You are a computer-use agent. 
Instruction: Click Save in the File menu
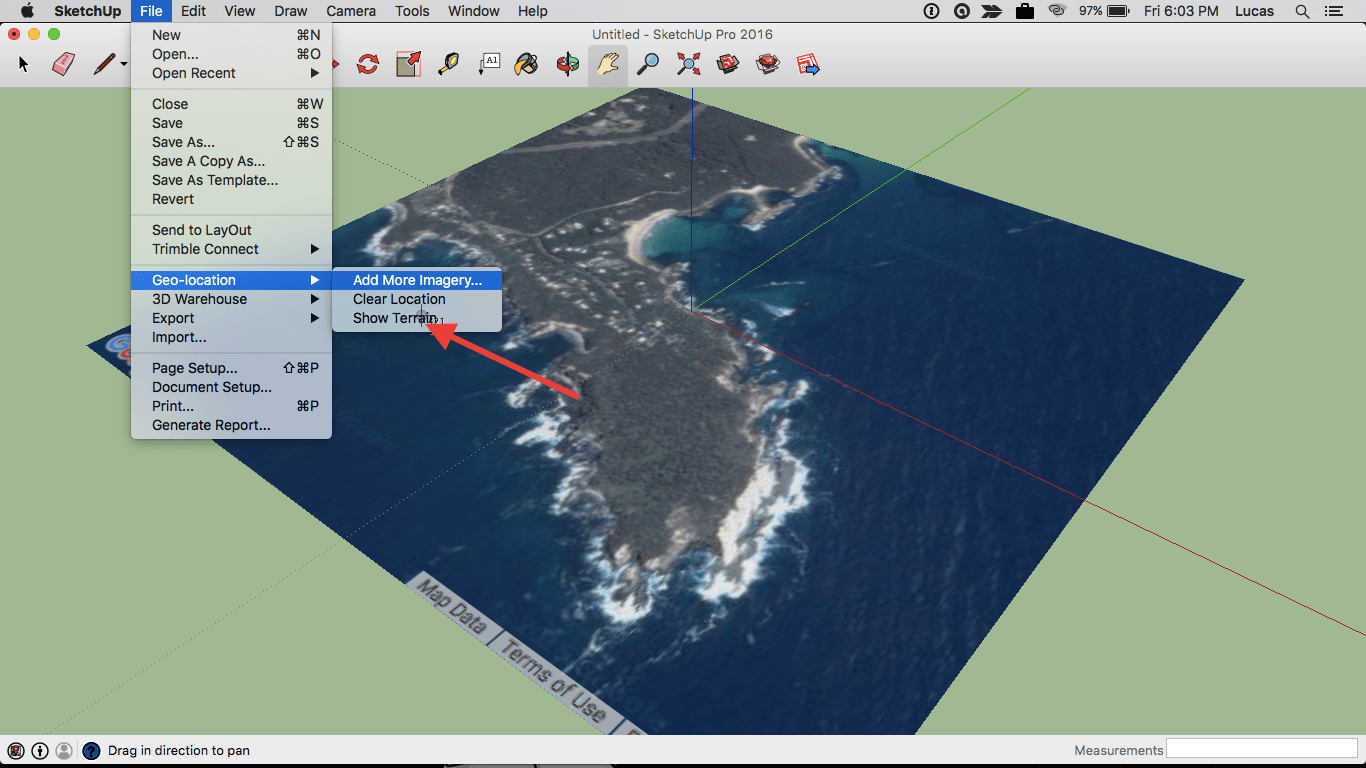point(231,123)
